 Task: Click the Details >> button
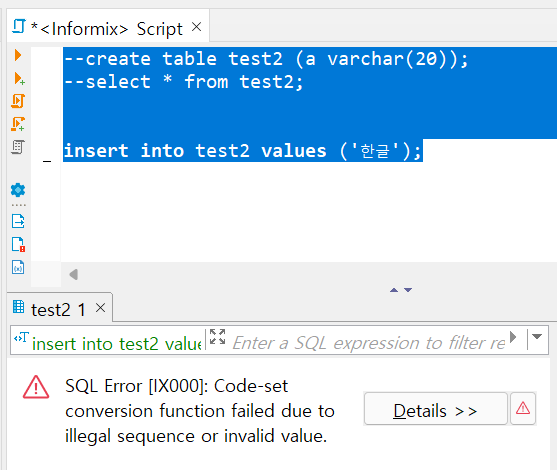(436, 409)
